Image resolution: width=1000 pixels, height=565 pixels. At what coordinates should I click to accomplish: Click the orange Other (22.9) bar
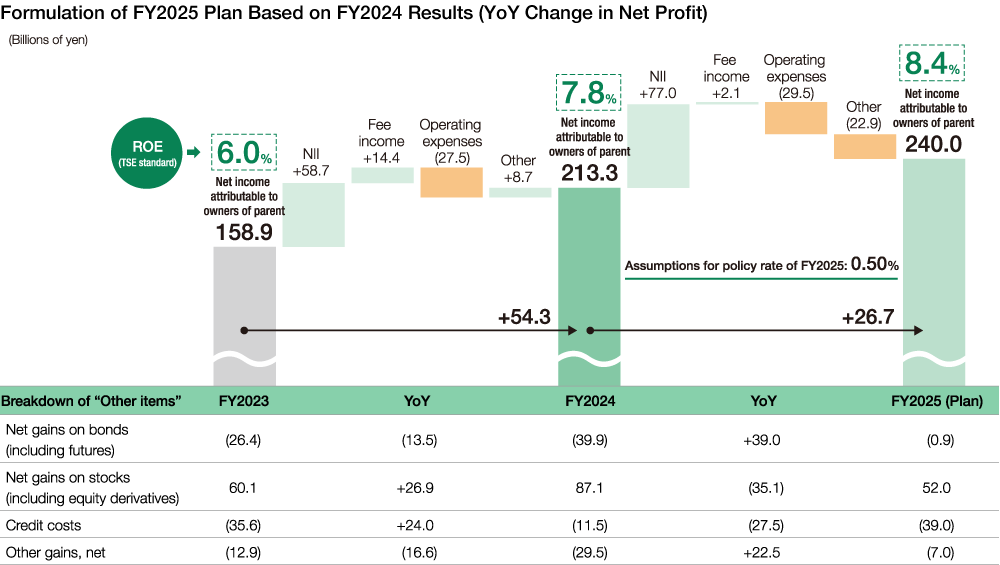(864, 146)
